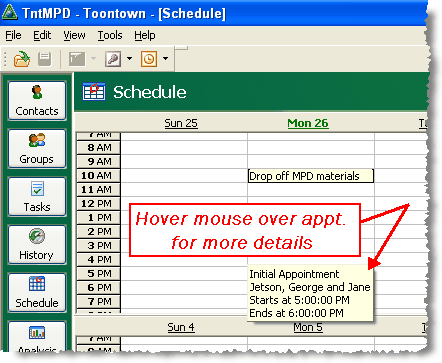Open the Help menu
Screen dimensions: 442x363
tap(145, 35)
